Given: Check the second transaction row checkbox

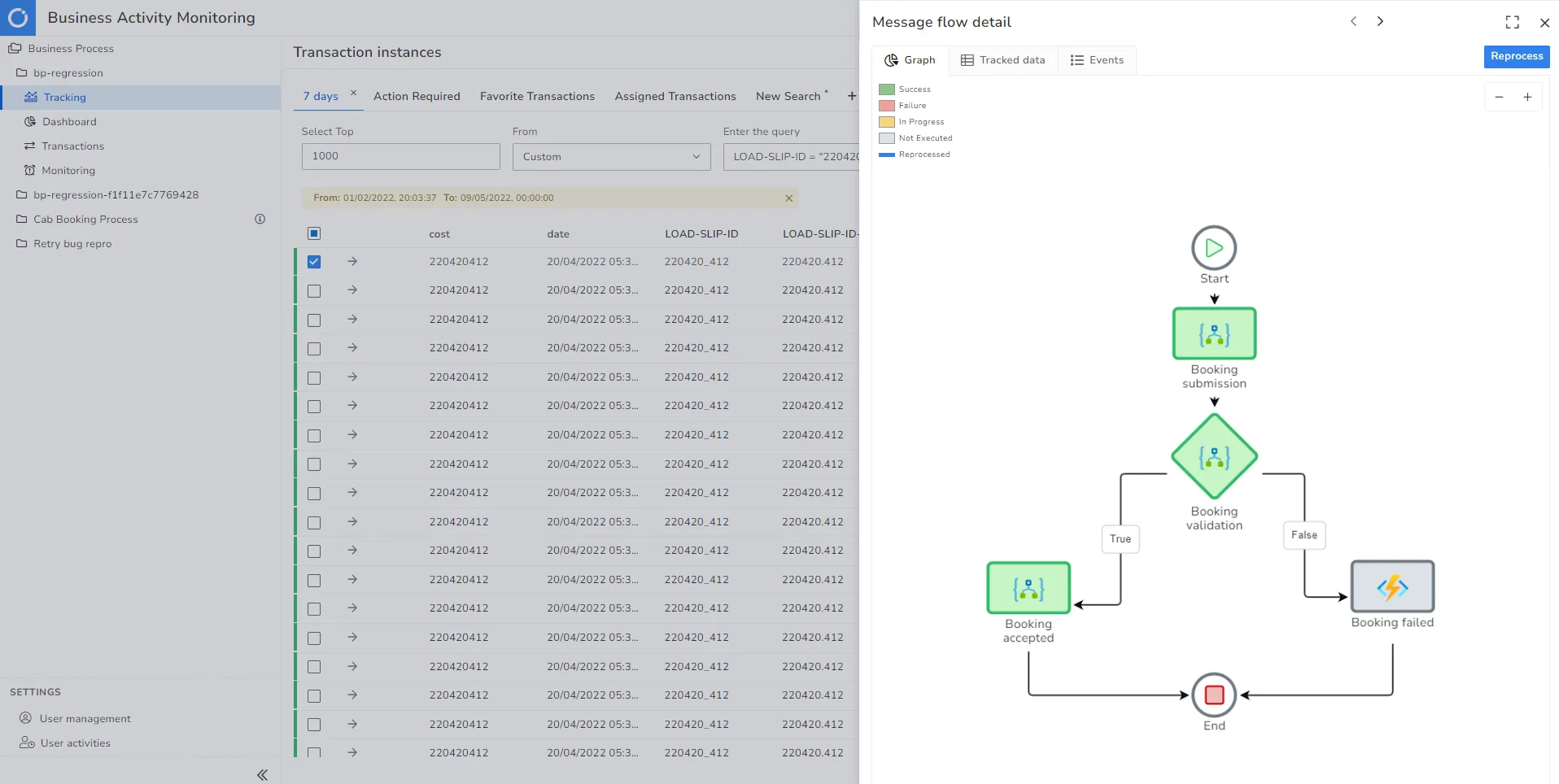Looking at the screenshot, I should tap(314, 291).
